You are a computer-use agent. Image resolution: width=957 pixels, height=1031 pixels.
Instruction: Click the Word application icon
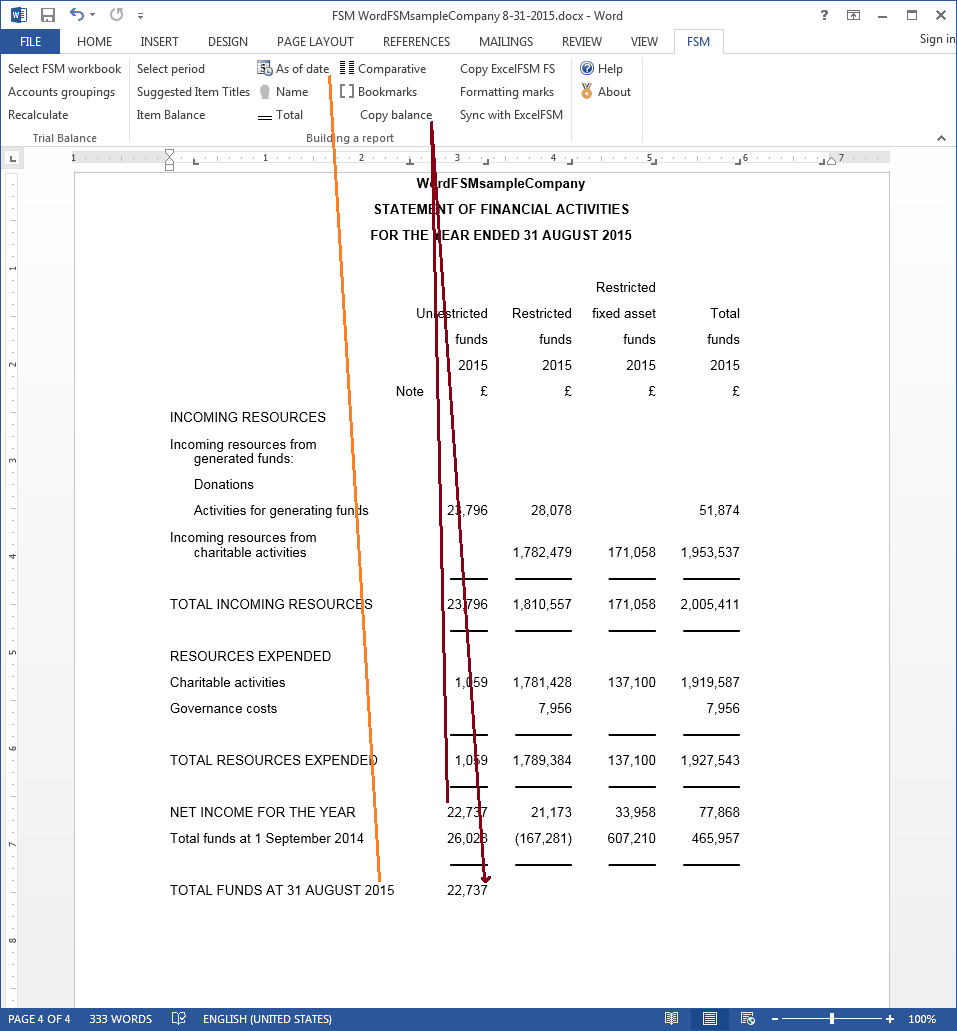(18, 14)
